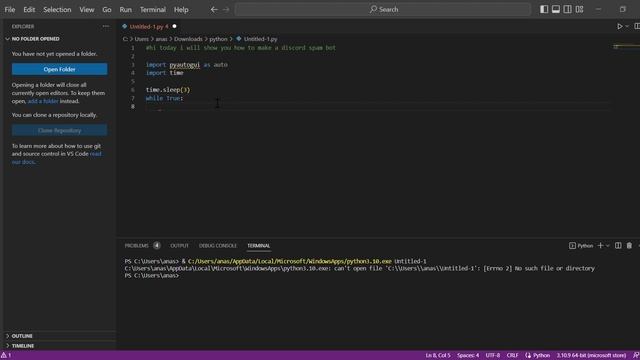Screen dimensions: 640x360
Task: Select the Python terminal profile label
Action: point(581,245)
